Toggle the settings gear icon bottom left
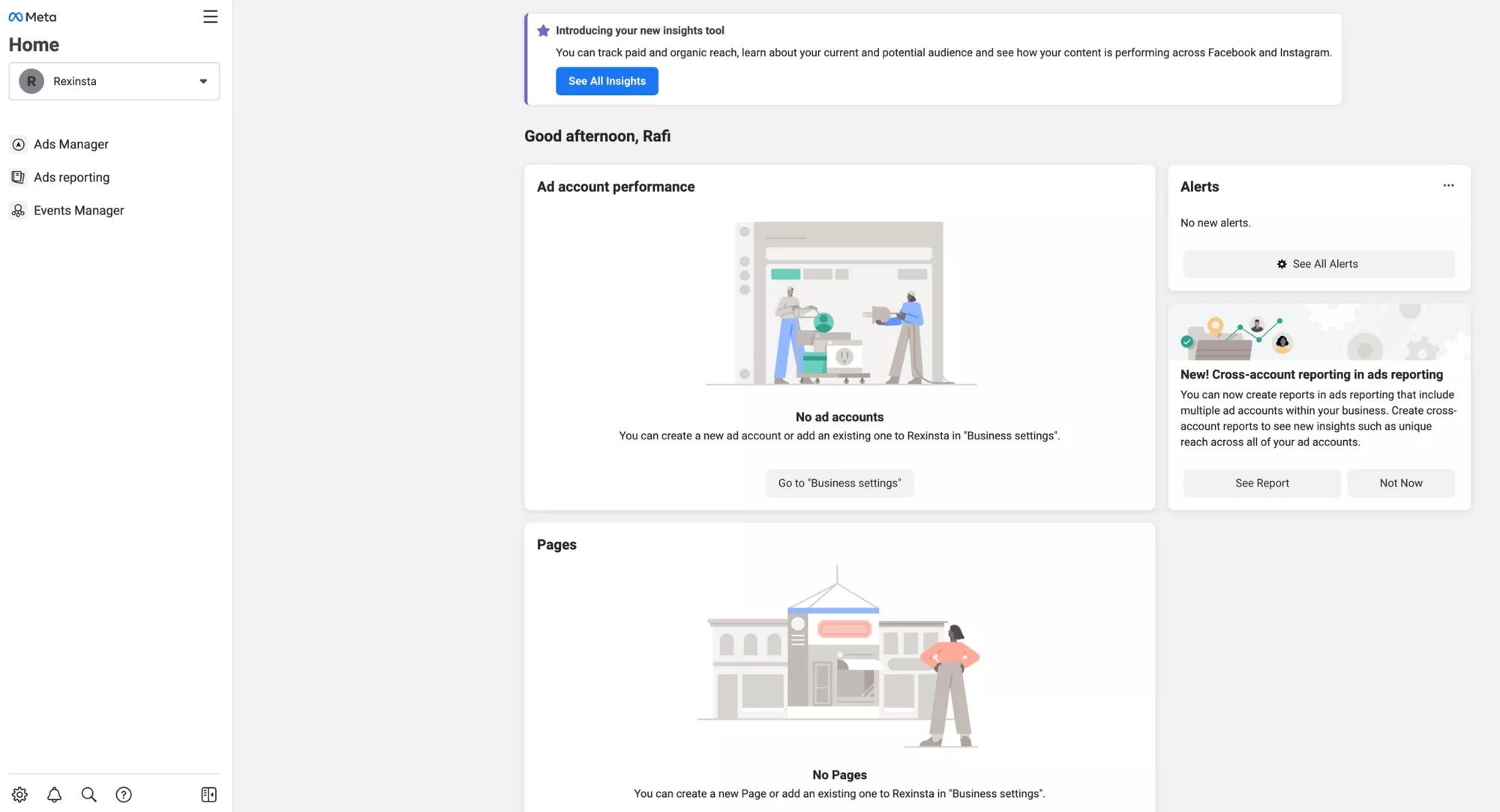1500x812 pixels. 20,795
